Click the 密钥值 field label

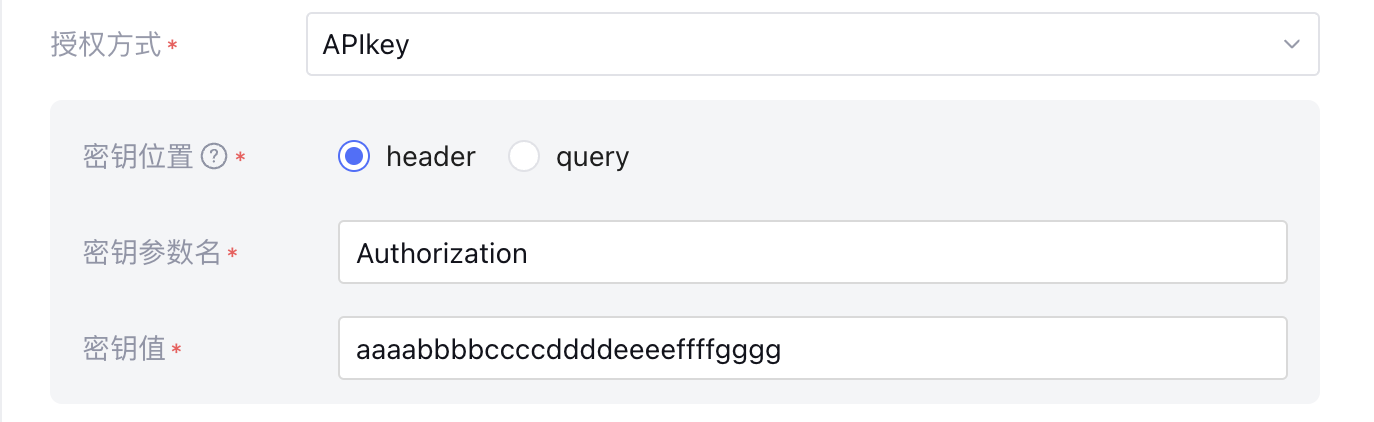[124, 349]
